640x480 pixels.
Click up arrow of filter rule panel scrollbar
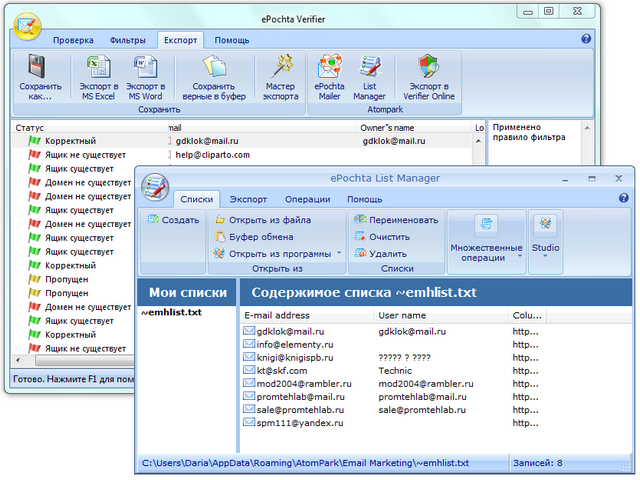click(587, 128)
